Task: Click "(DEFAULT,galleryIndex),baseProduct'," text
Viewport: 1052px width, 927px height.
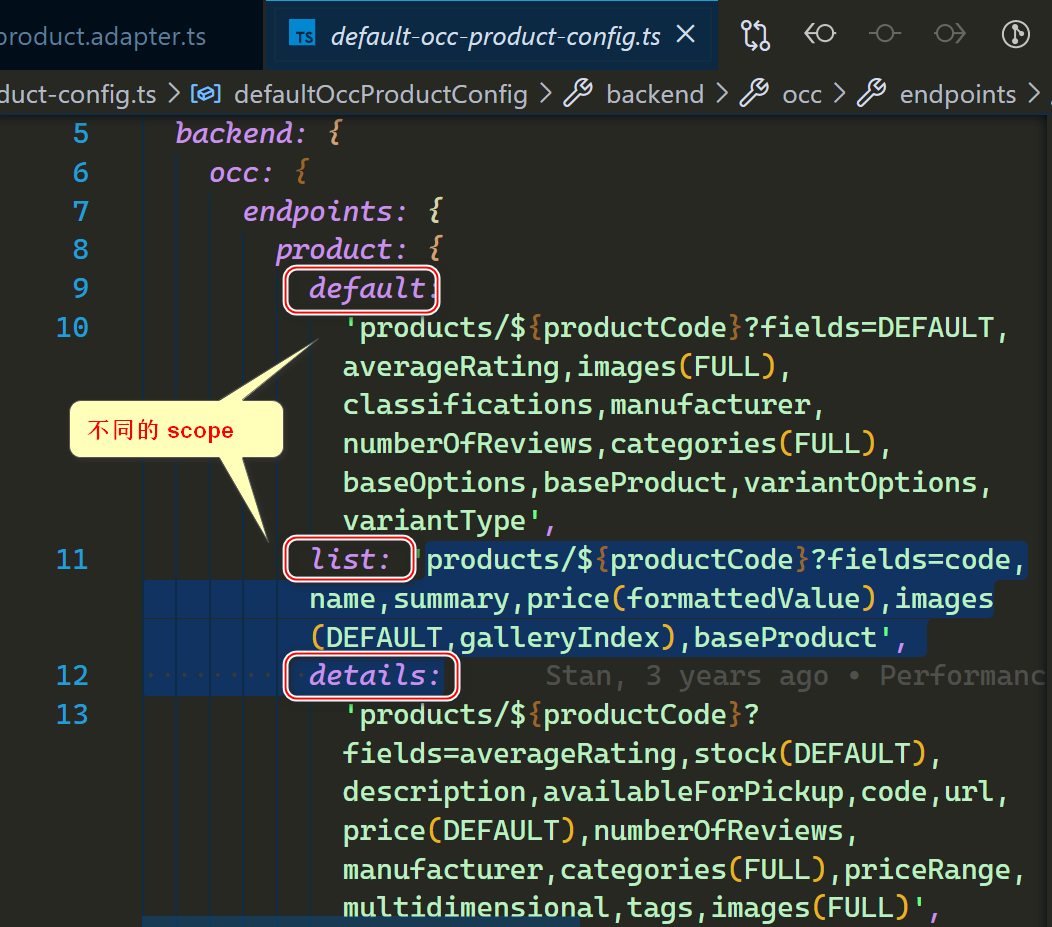Action: click(609, 637)
